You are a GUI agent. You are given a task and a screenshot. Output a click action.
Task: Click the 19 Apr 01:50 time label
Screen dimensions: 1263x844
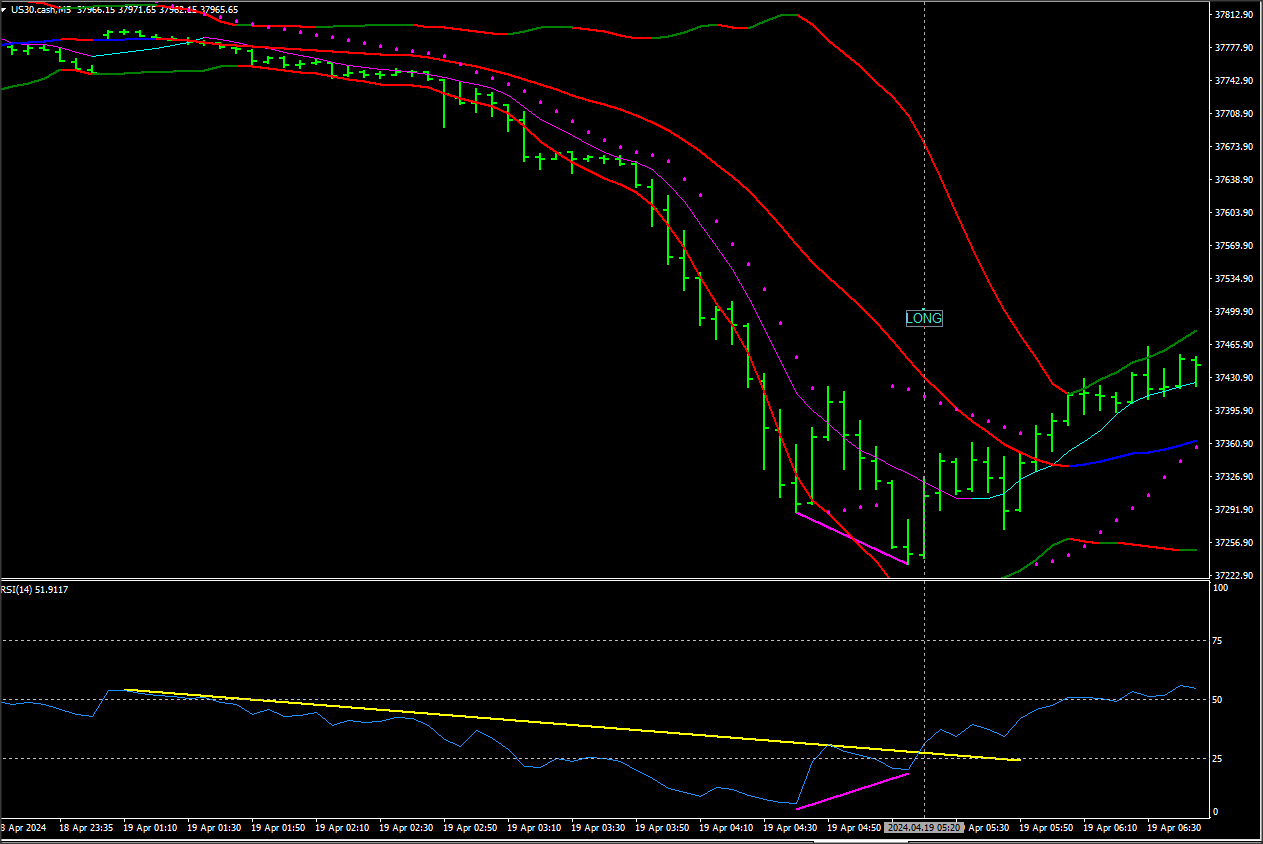278,828
